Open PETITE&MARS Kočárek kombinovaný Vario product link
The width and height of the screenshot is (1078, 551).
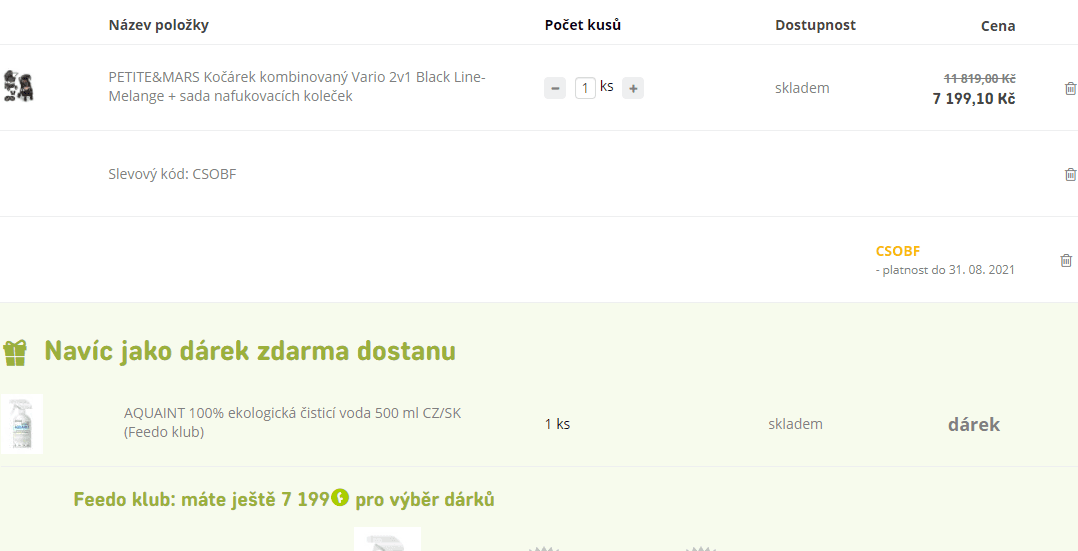tap(297, 87)
